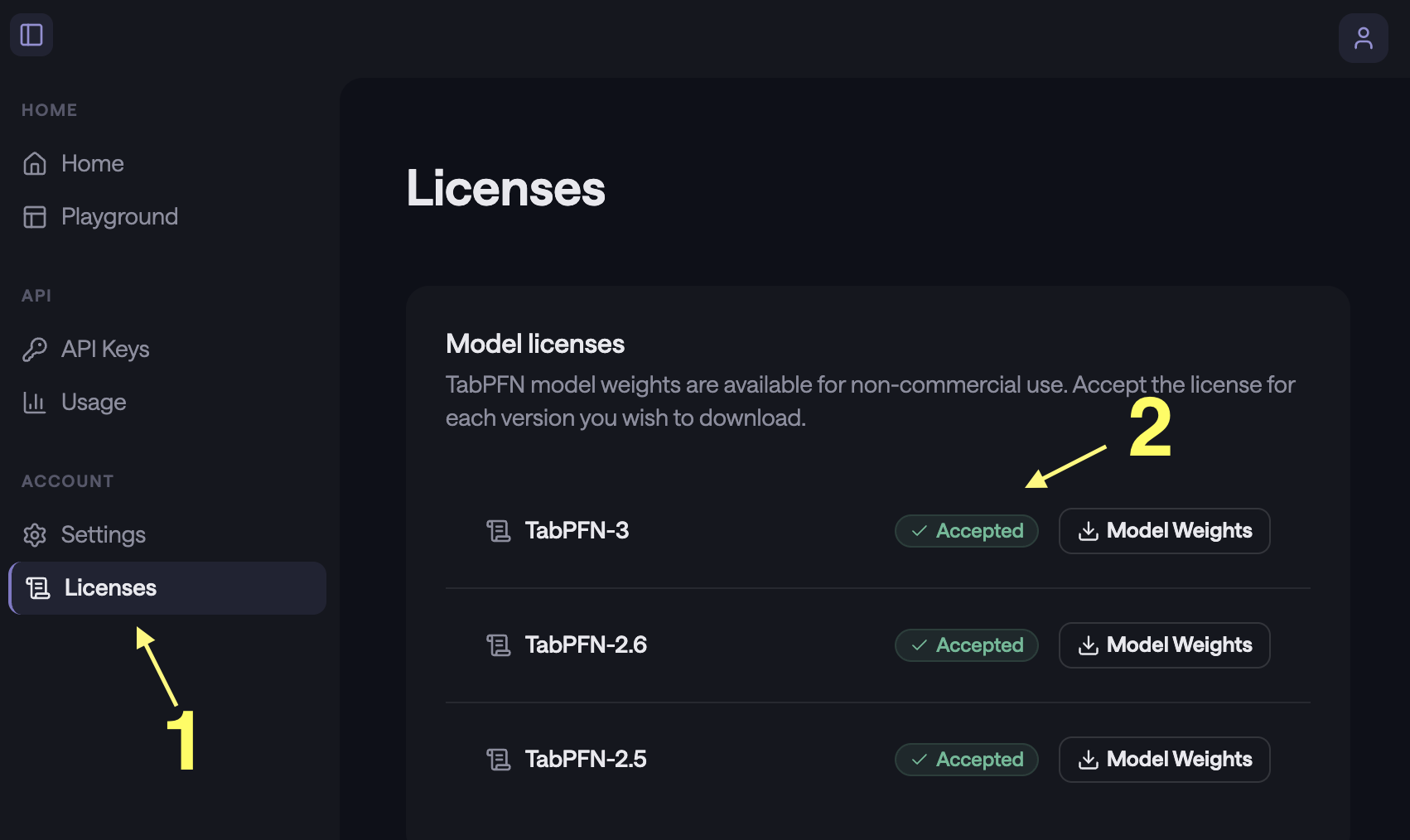This screenshot has width=1410, height=840.
Task: Click the scroll icon beside TabPFN-3
Action: click(499, 531)
